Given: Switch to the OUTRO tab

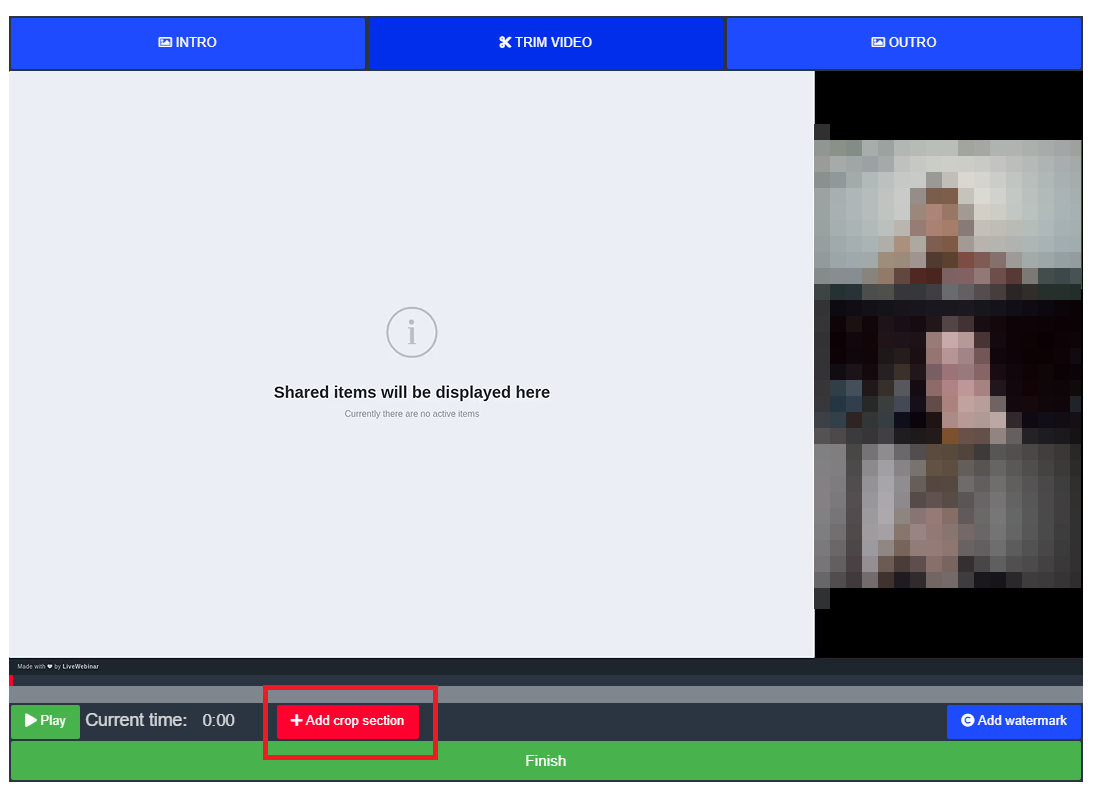Looking at the screenshot, I should tap(904, 42).
